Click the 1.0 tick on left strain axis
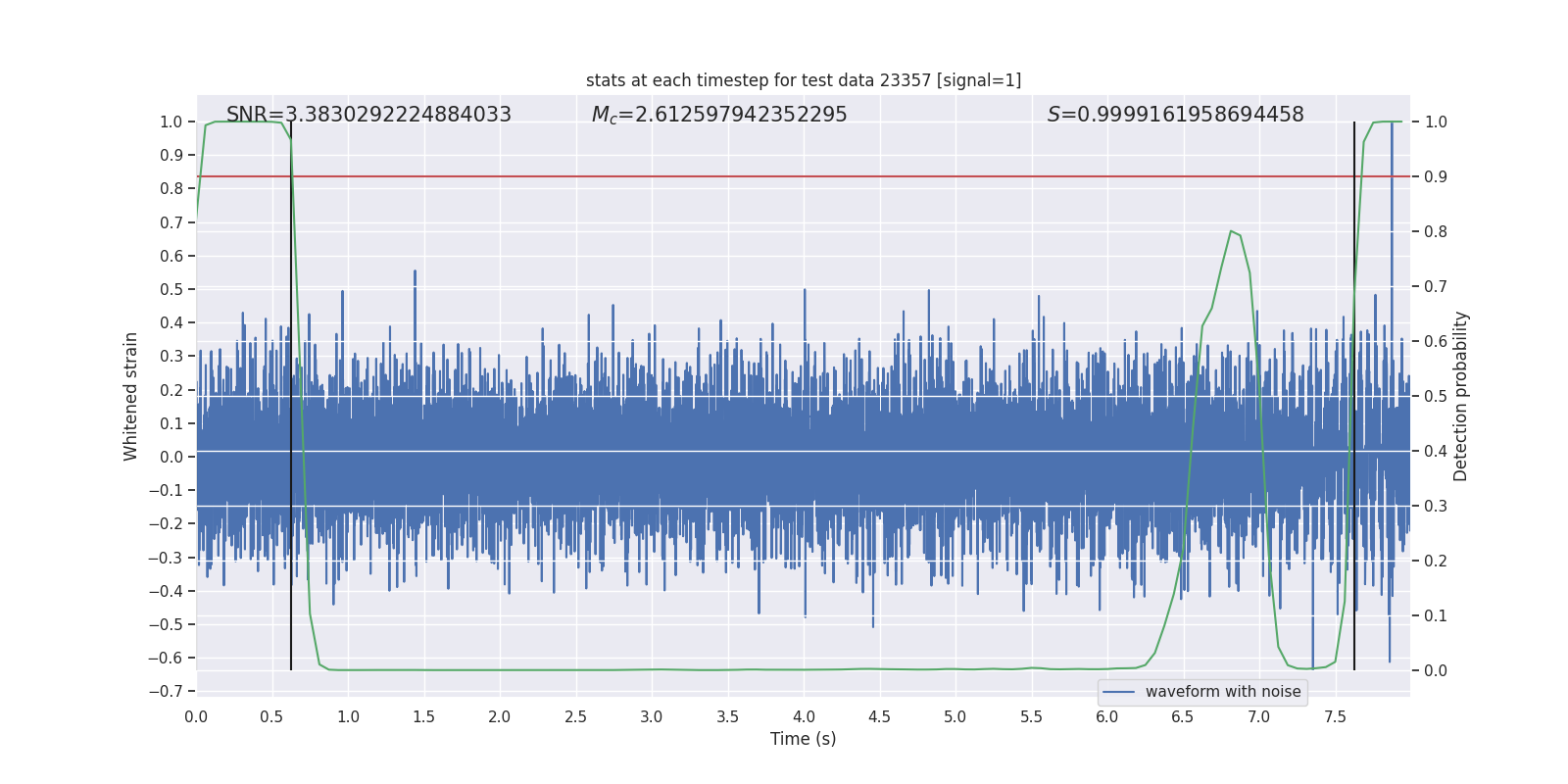 (x=171, y=122)
